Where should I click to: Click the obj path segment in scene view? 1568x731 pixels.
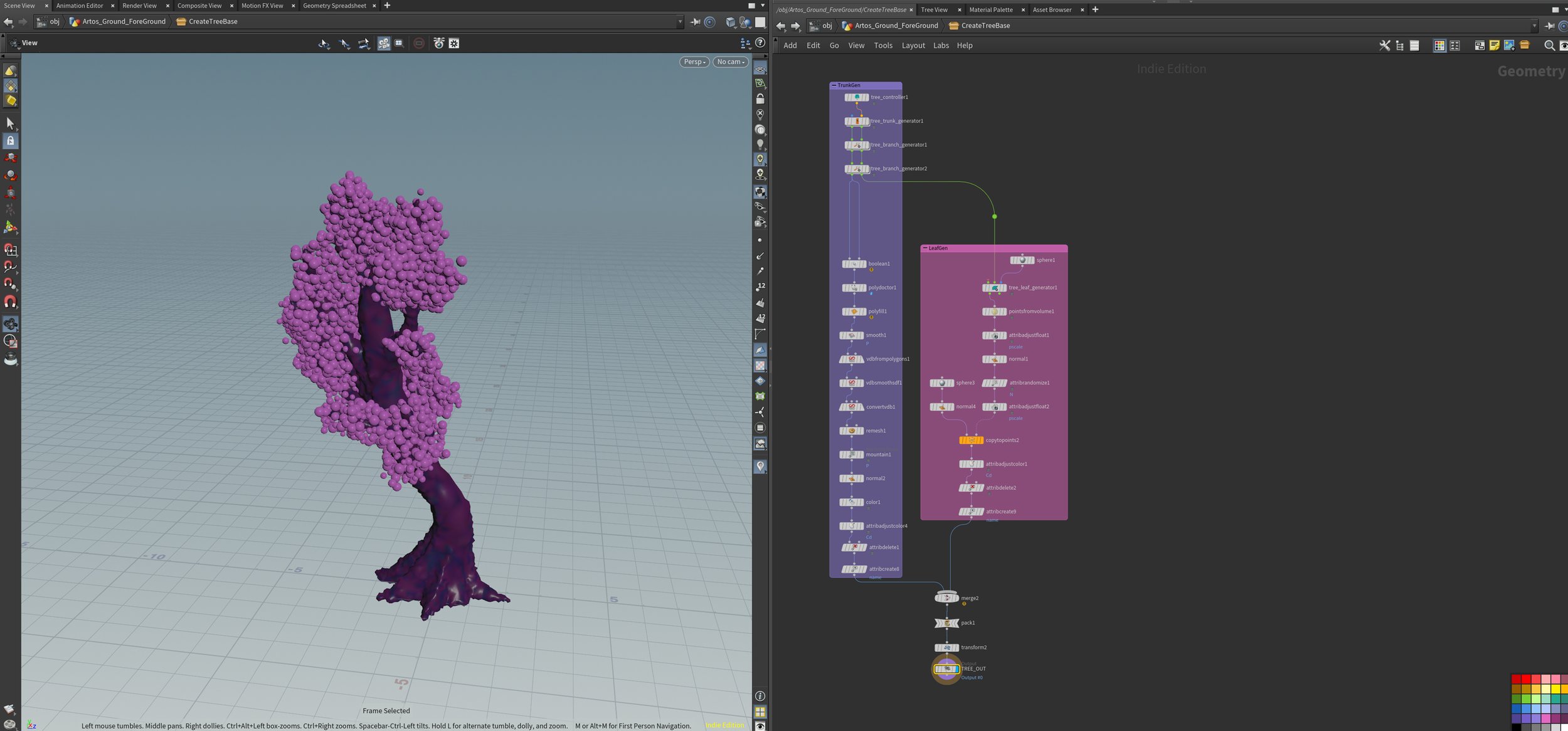(x=49, y=21)
